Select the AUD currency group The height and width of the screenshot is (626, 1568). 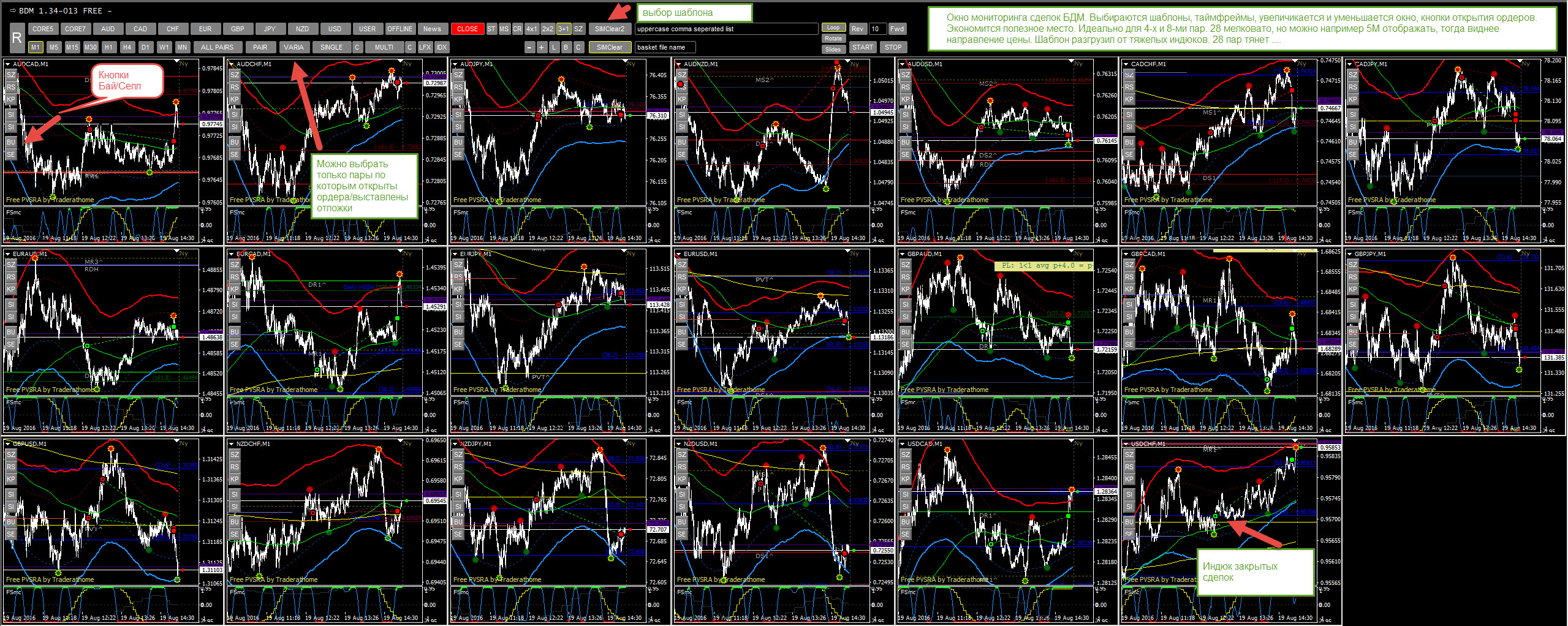coord(108,29)
